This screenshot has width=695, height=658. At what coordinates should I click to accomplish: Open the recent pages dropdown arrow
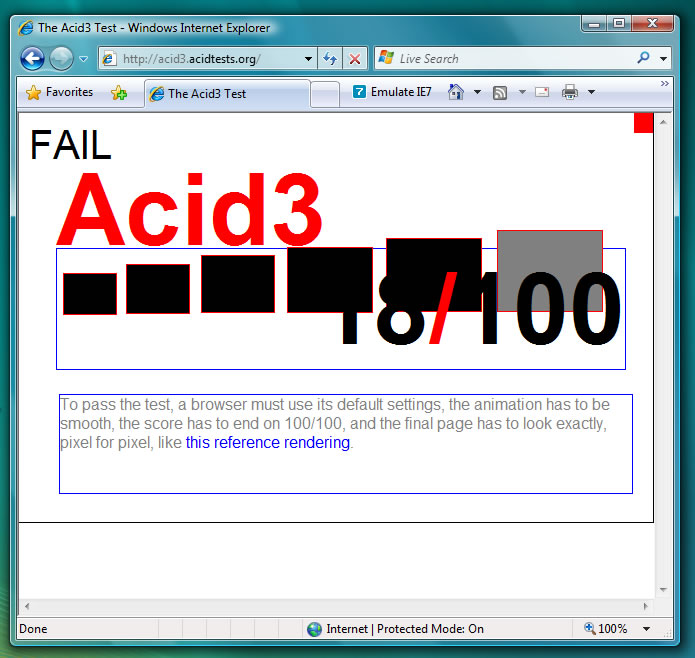84,59
